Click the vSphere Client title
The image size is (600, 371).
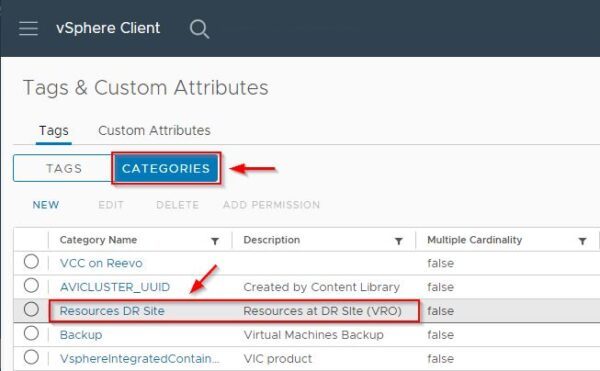[x=108, y=28]
